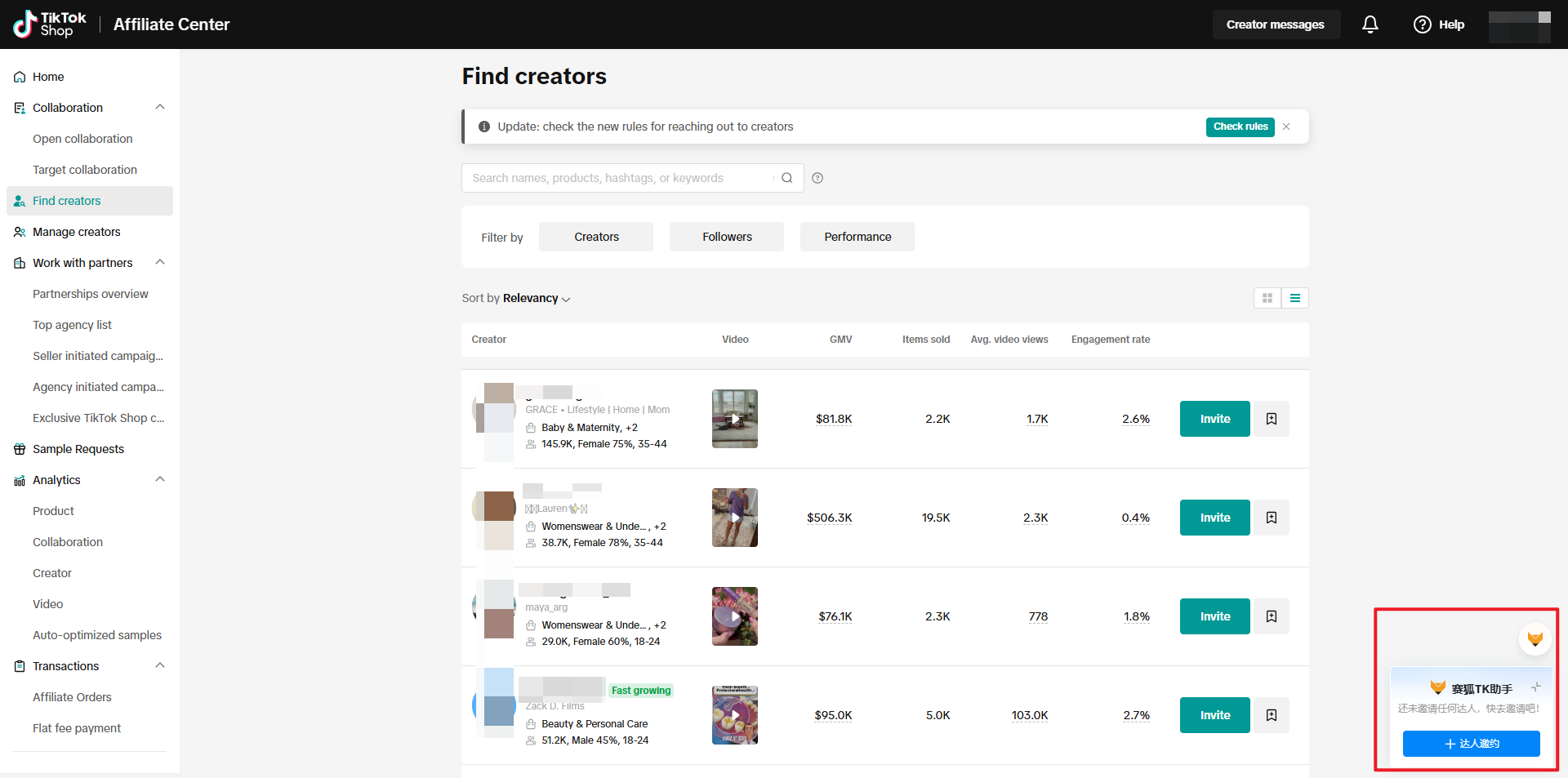
Task: Bookmark the GRACE Lifestyle creator
Action: tap(1272, 419)
